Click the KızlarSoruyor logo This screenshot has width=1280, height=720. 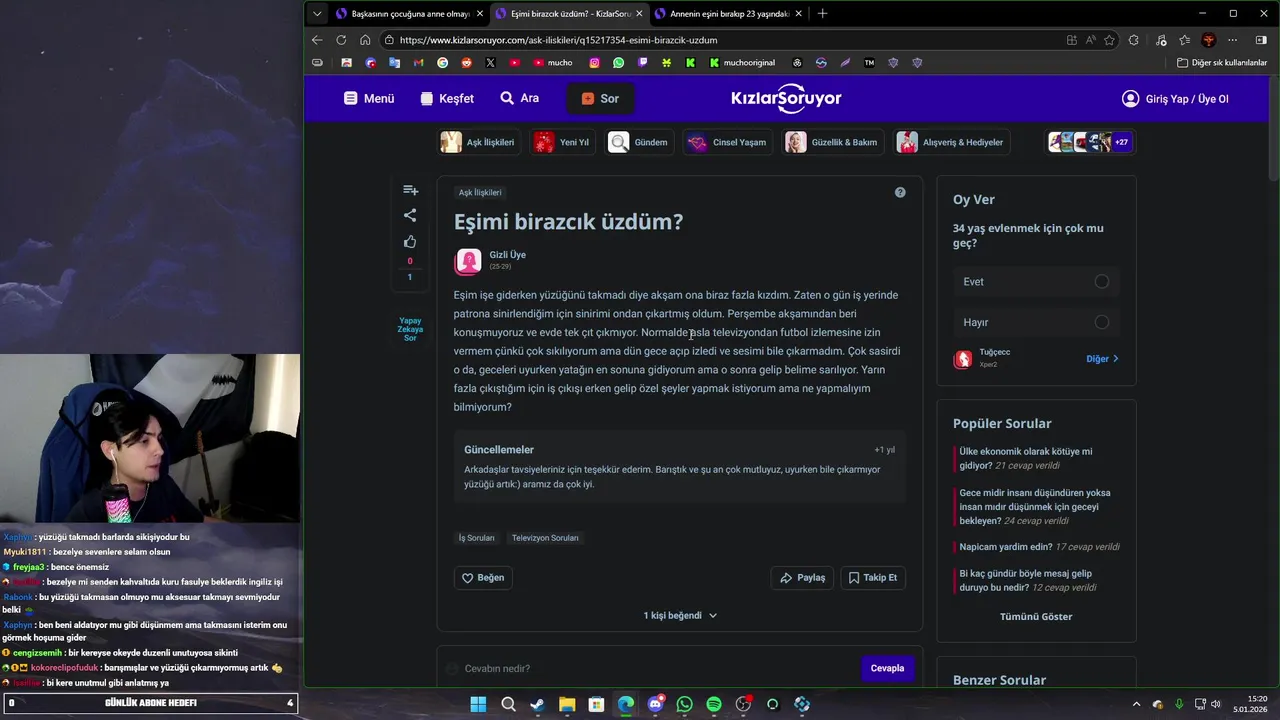point(786,98)
